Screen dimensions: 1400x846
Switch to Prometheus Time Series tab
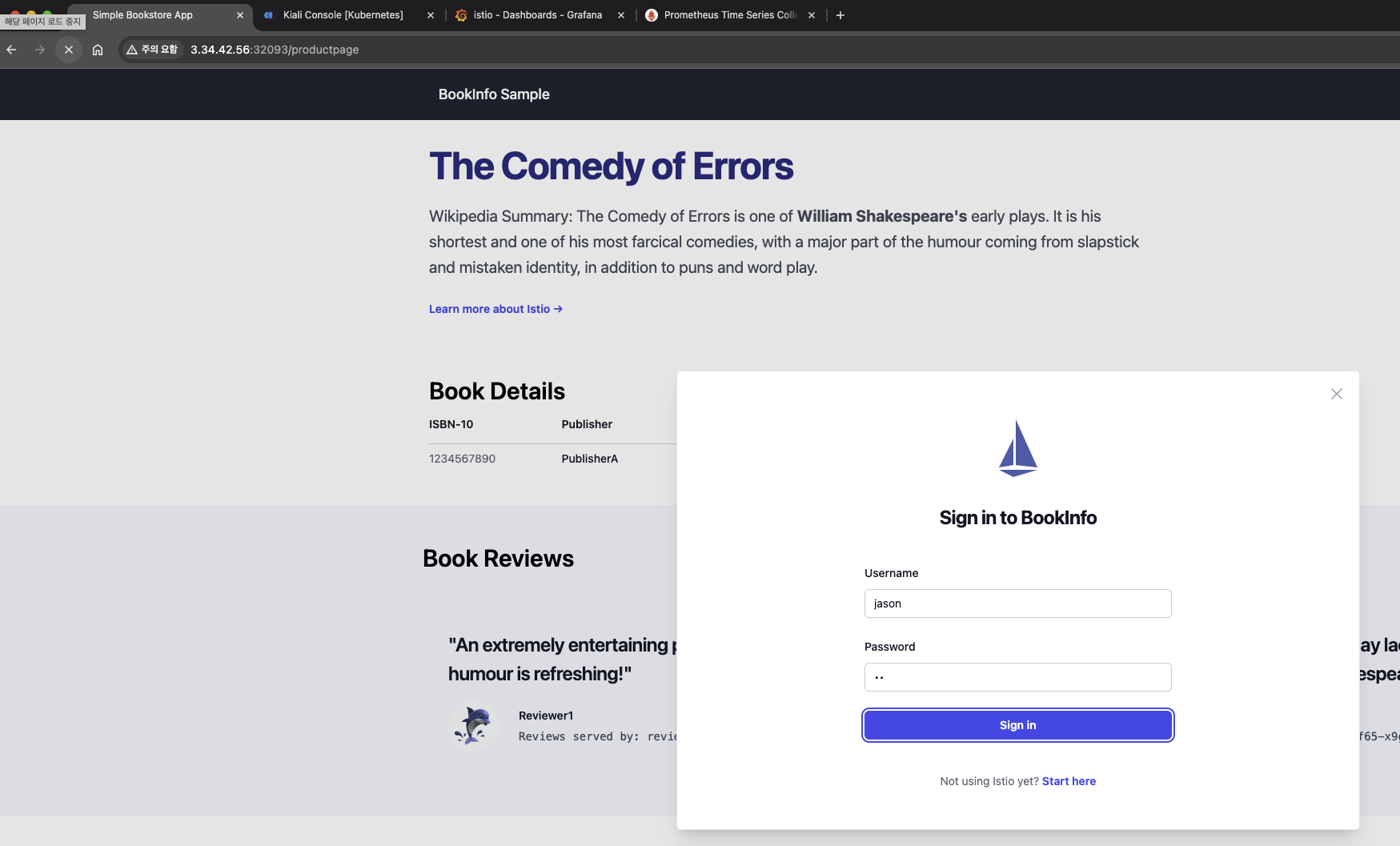point(730,15)
